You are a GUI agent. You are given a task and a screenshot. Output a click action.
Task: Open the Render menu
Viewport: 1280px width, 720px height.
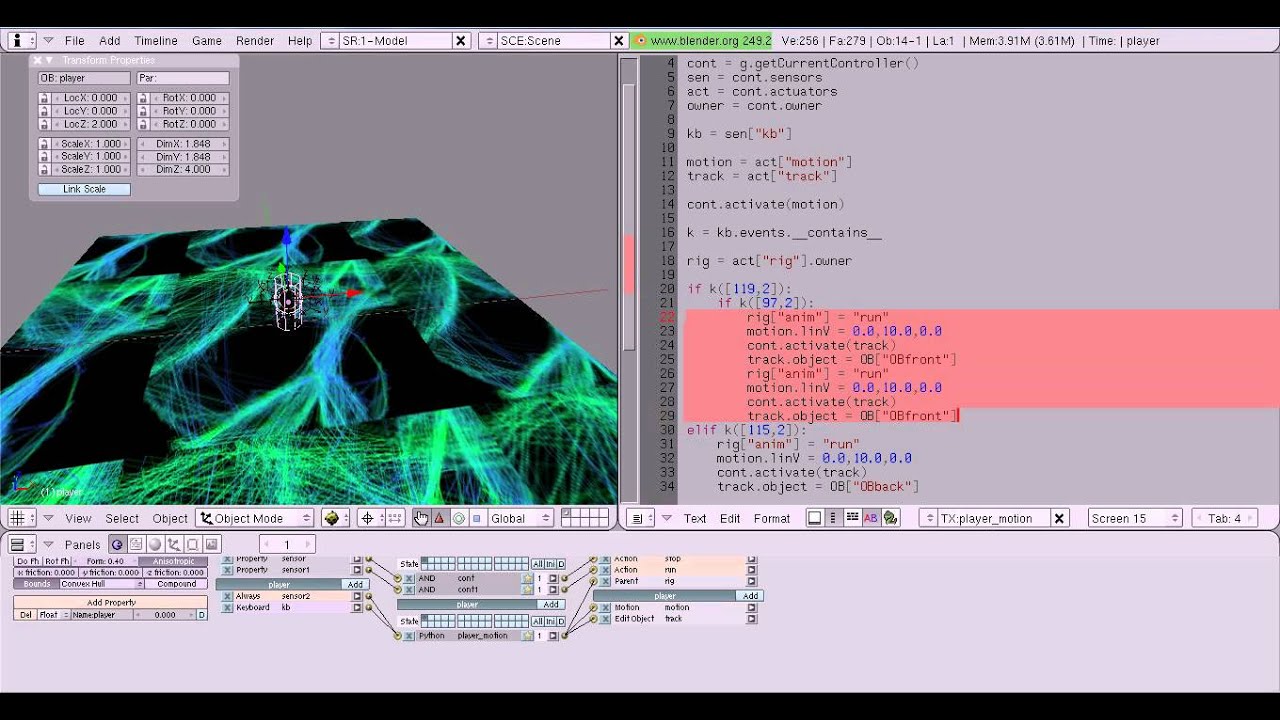[x=255, y=41]
